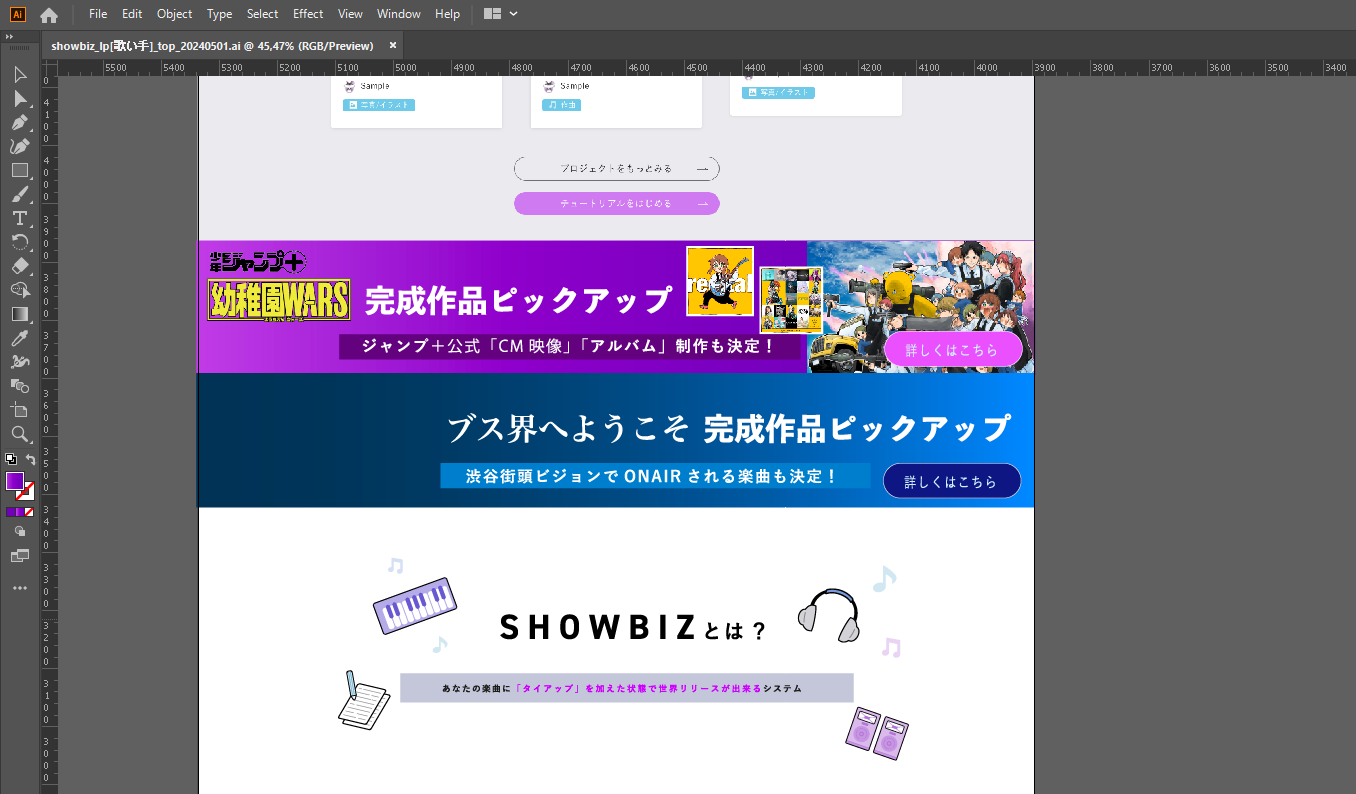Expand the toolbar with double arrows
The image size is (1356, 794).
point(9,37)
